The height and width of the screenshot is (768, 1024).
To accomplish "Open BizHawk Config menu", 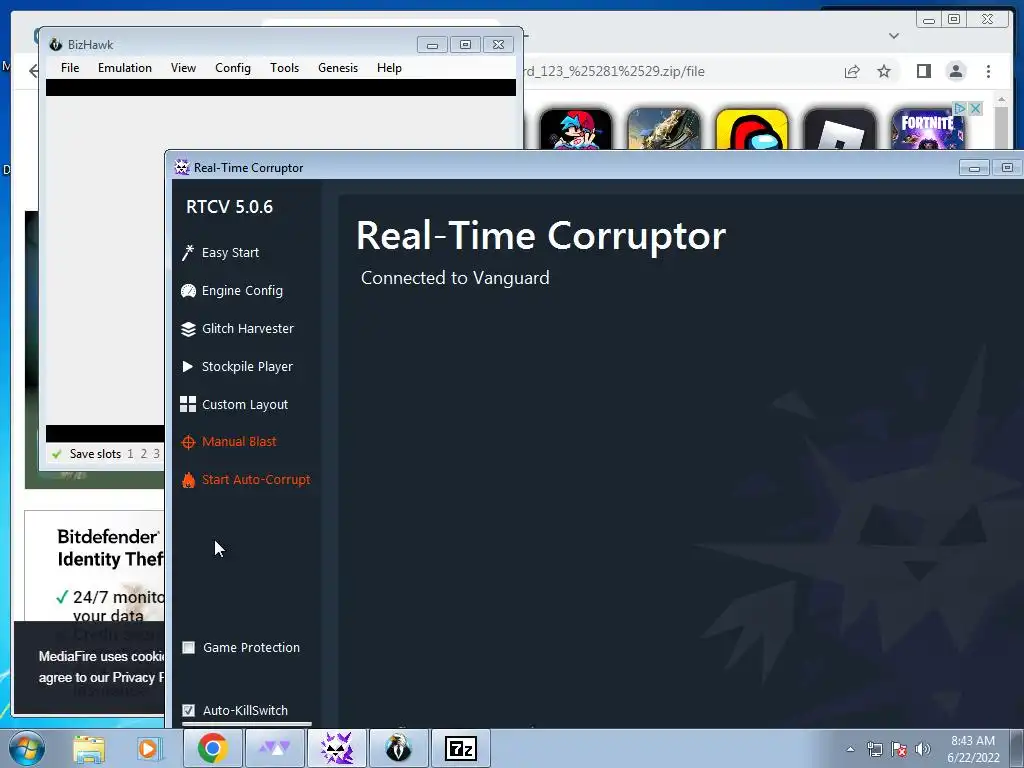I will coord(233,68).
